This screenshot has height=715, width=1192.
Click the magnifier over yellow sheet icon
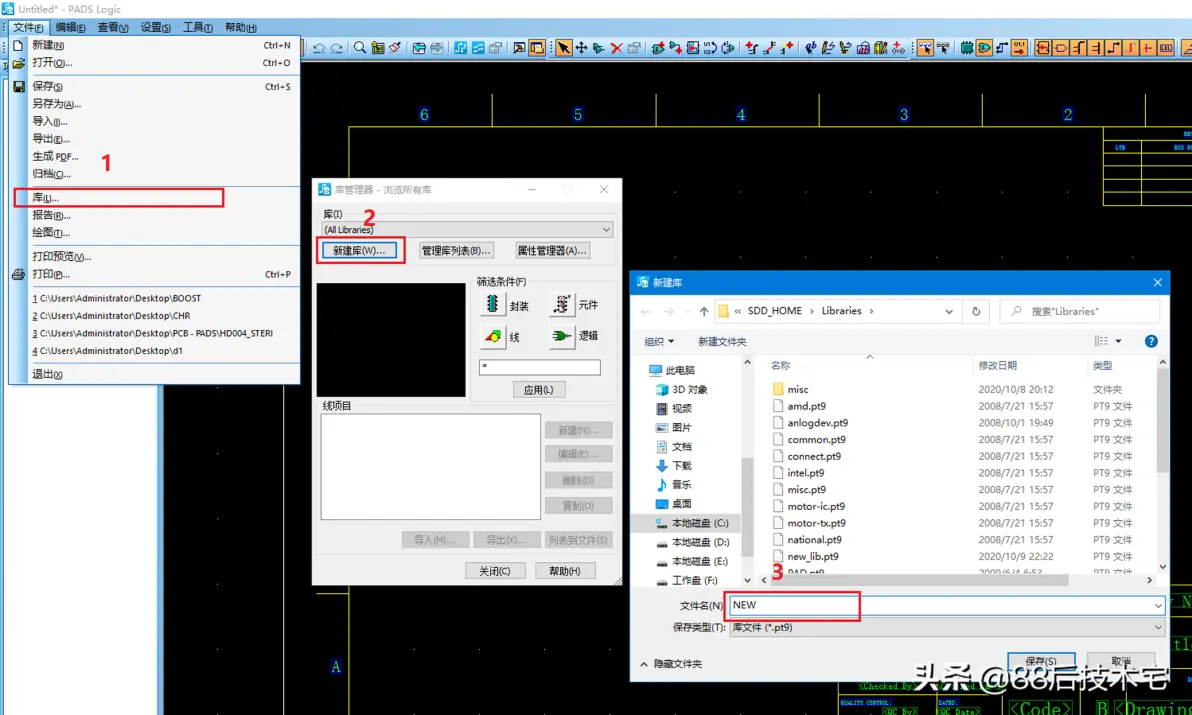click(x=377, y=48)
